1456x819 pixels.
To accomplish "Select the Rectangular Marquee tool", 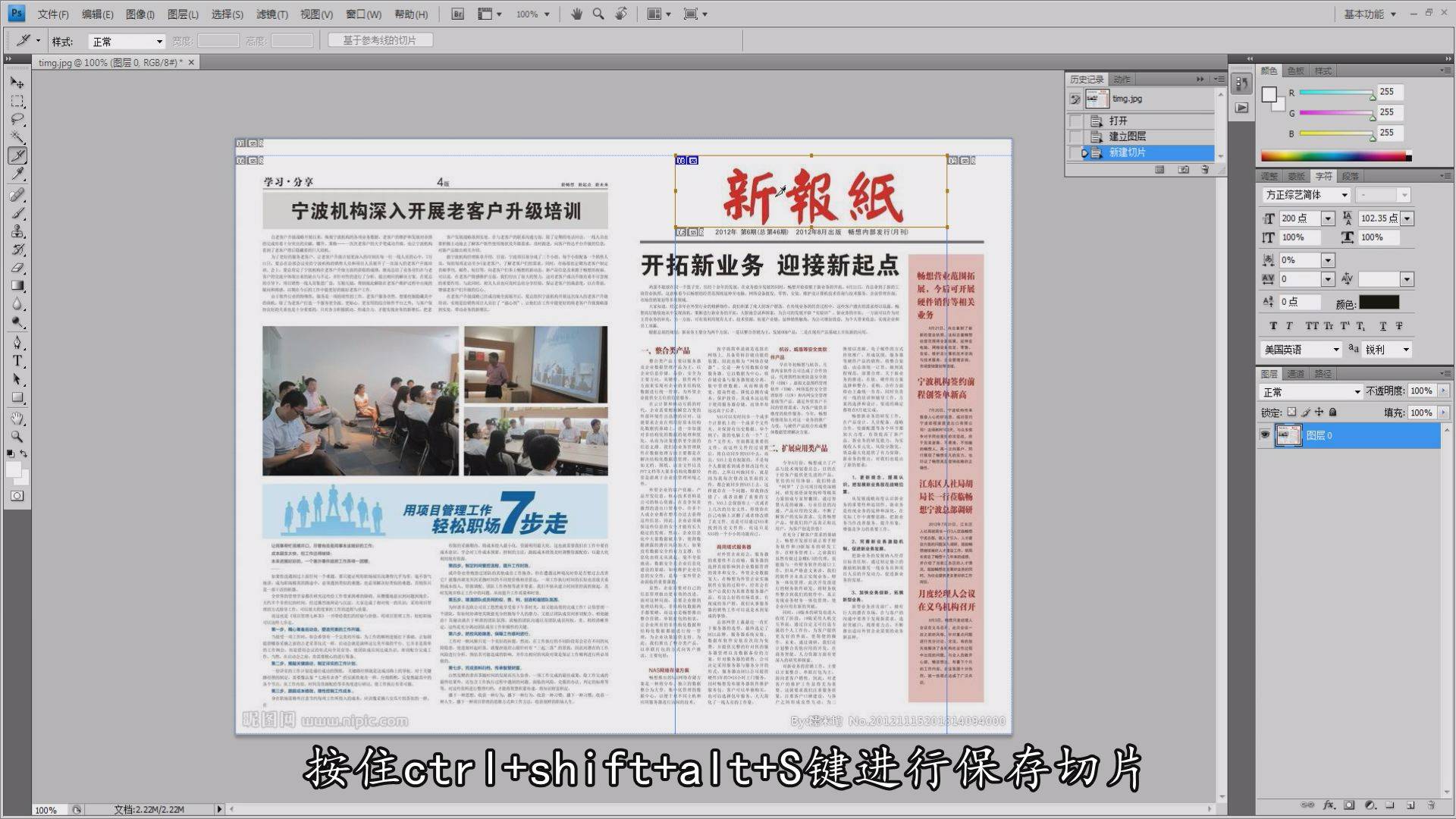I will point(17,101).
